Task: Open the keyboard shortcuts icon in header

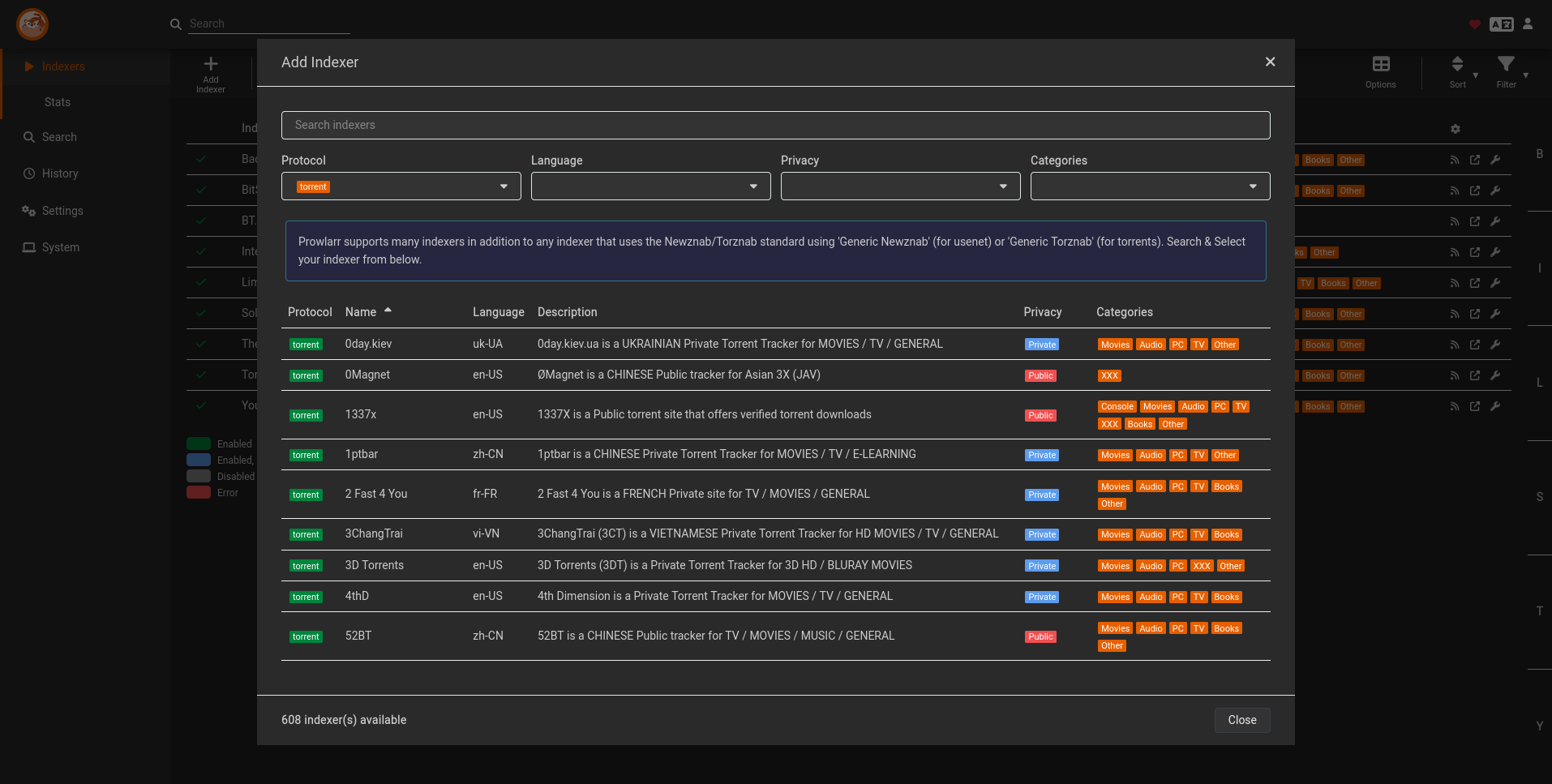Action: tap(1501, 24)
